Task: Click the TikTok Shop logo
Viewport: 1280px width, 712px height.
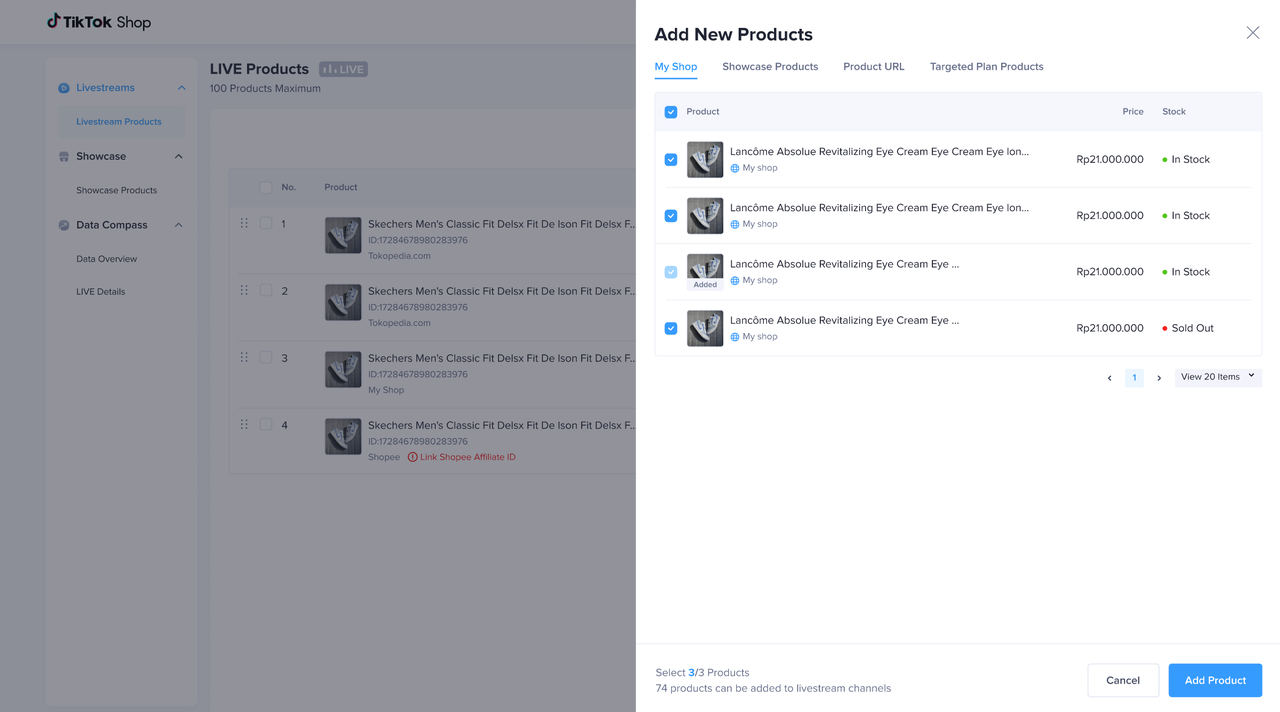Action: pyautogui.click(x=99, y=22)
